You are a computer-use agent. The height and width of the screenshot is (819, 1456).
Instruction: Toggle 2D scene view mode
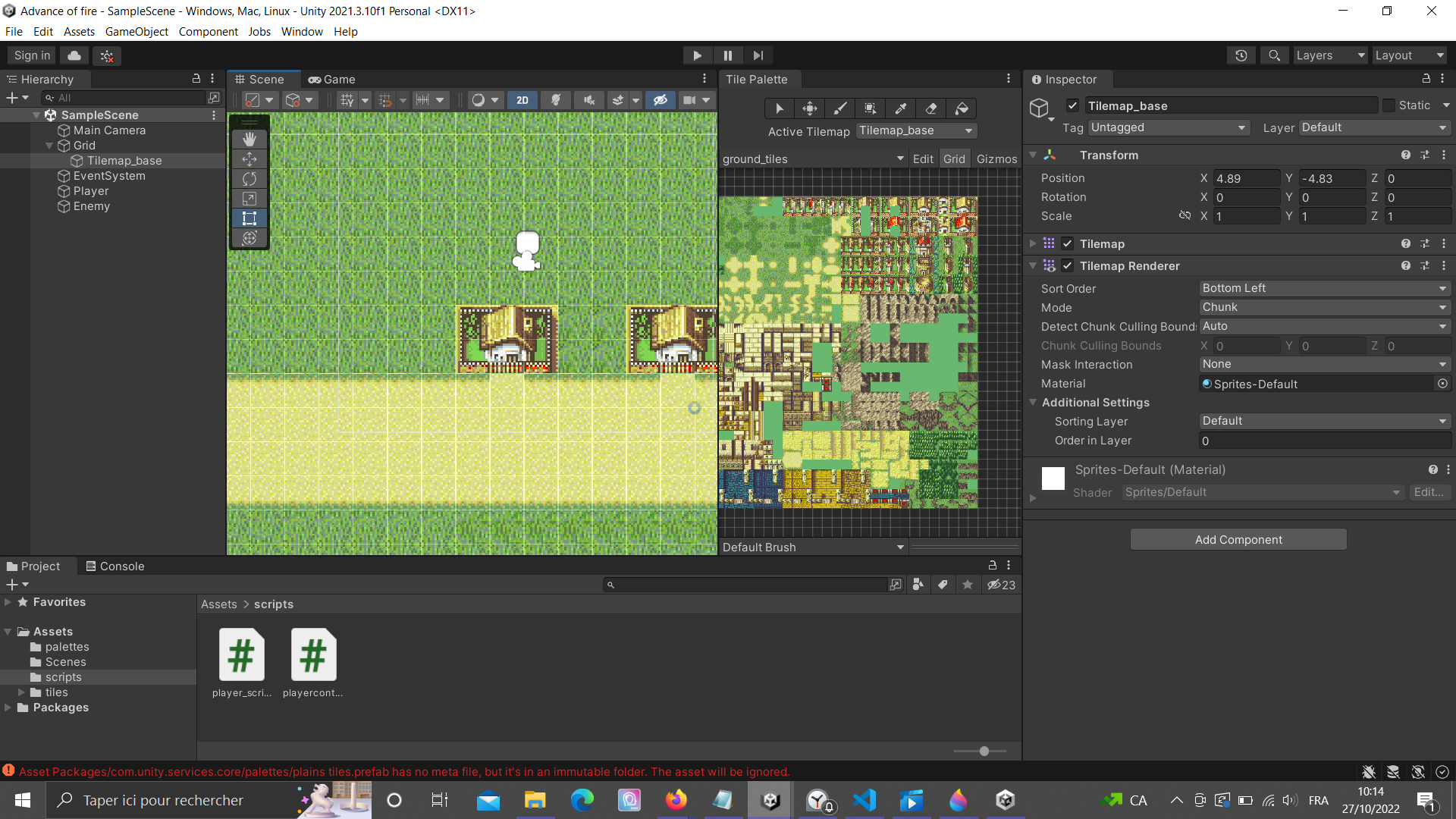[522, 100]
